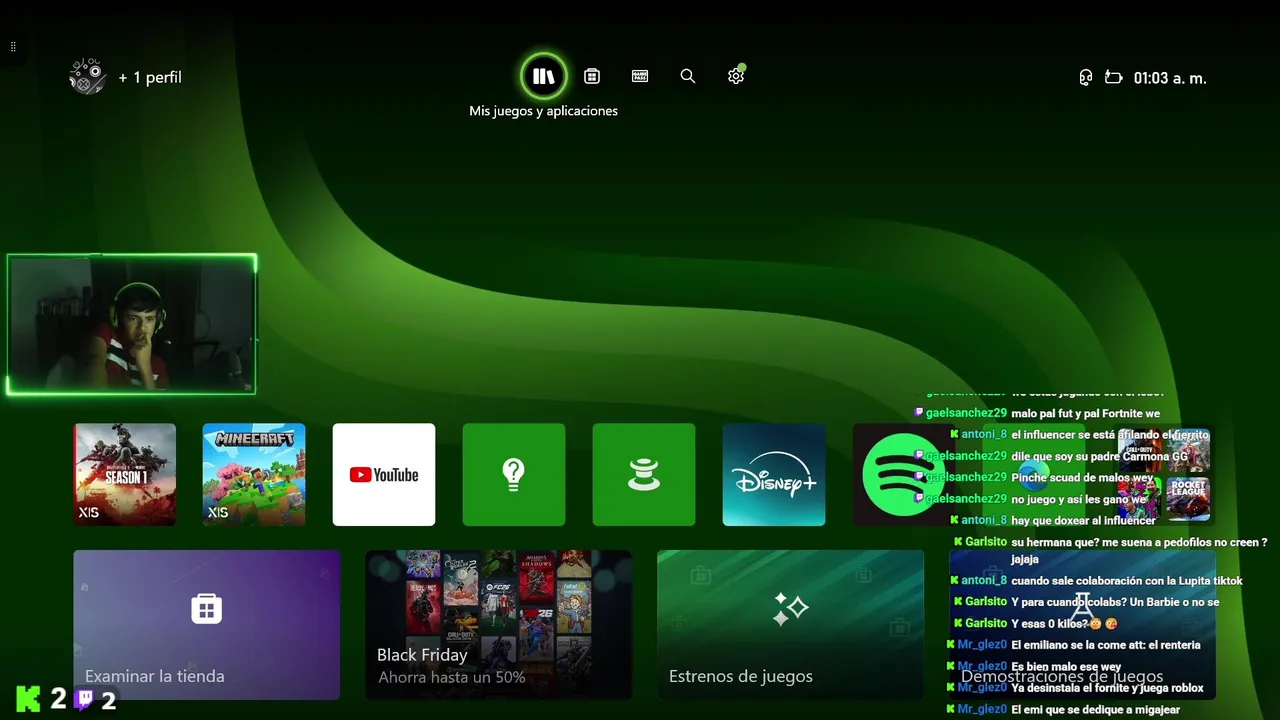
Task: Open the Examinar la tienda card
Action: coord(207,625)
